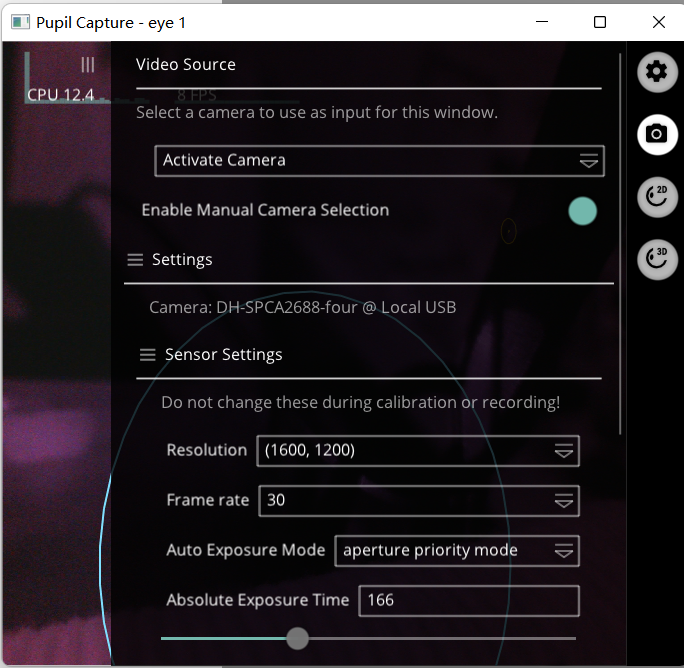684x668 pixels.
Task: Minimize the Pupil Capture eye 1 window
Action: click(542, 22)
